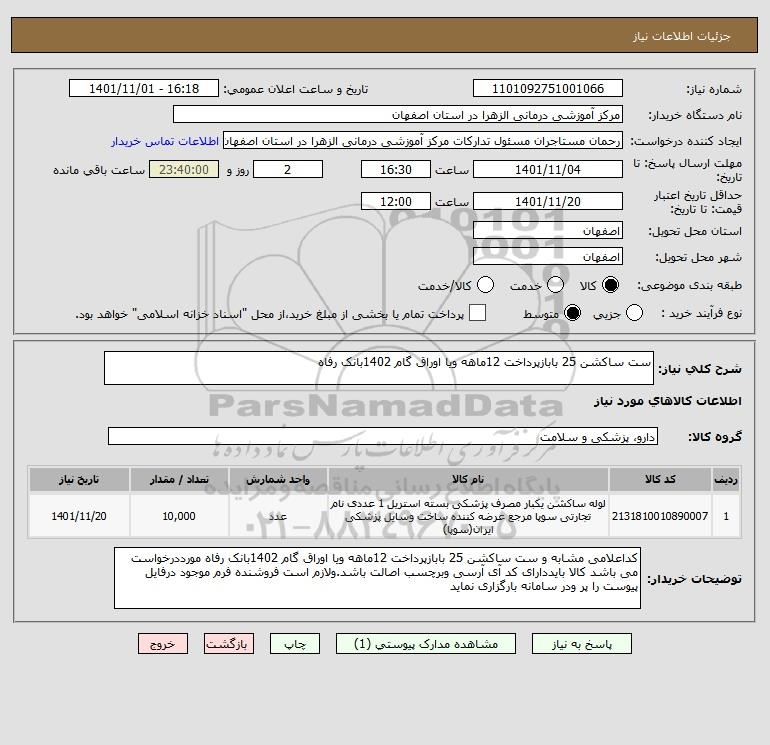The height and width of the screenshot is (745, 770).
Task: Select the کالا/خدمت radio button
Action: pos(486,285)
